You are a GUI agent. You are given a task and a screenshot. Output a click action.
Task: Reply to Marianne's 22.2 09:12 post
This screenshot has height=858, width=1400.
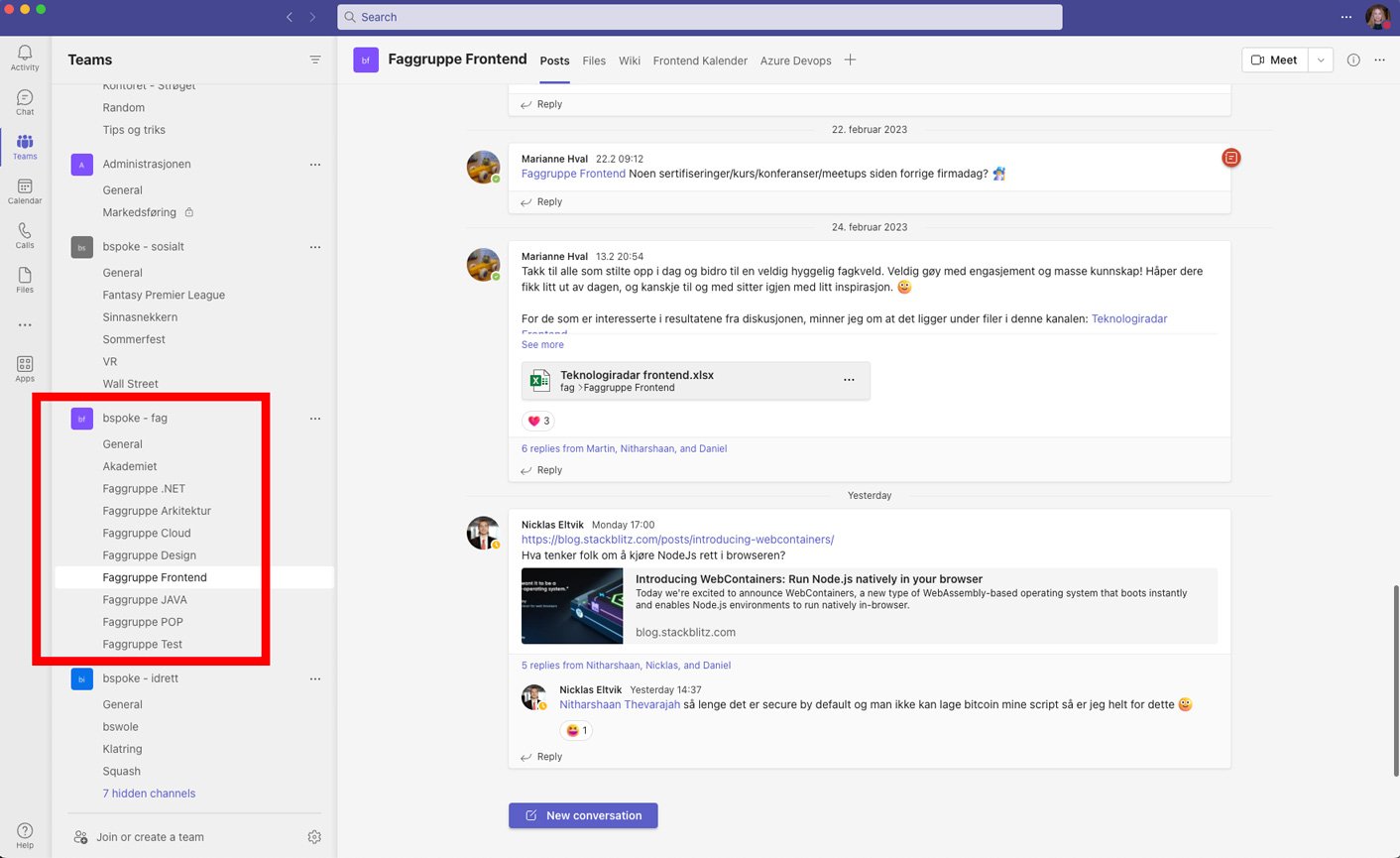pyautogui.click(x=542, y=202)
